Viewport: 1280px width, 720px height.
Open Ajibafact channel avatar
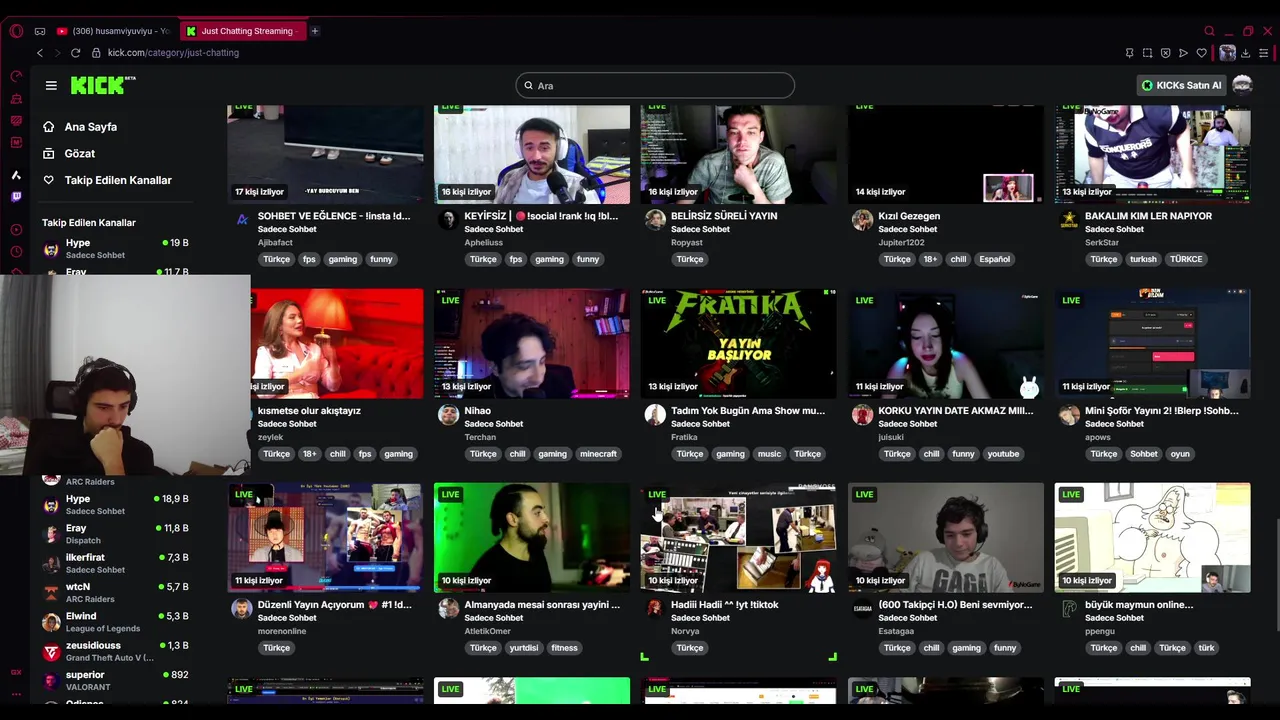tap(242, 220)
